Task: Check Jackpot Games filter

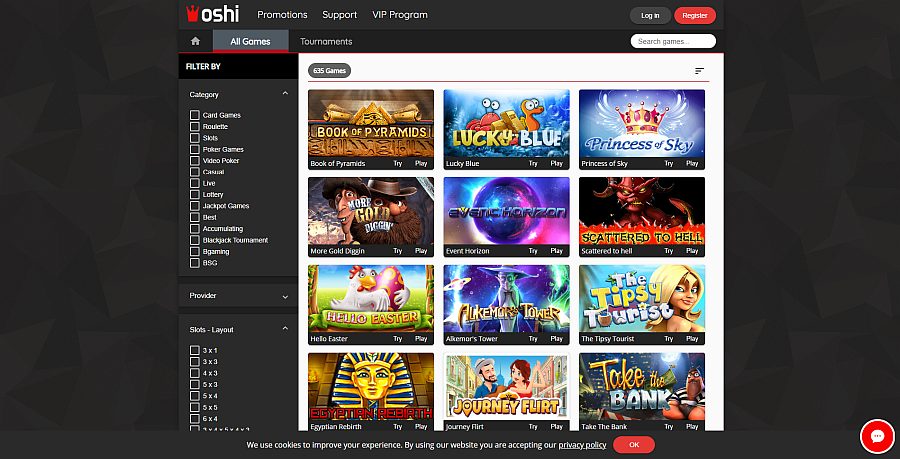Action: click(195, 206)
